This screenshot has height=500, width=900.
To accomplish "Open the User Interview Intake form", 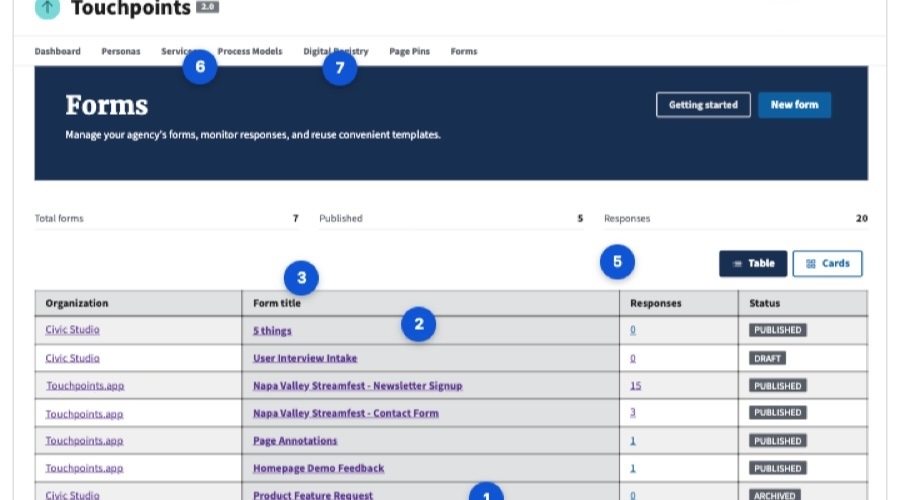I will 304,358.
